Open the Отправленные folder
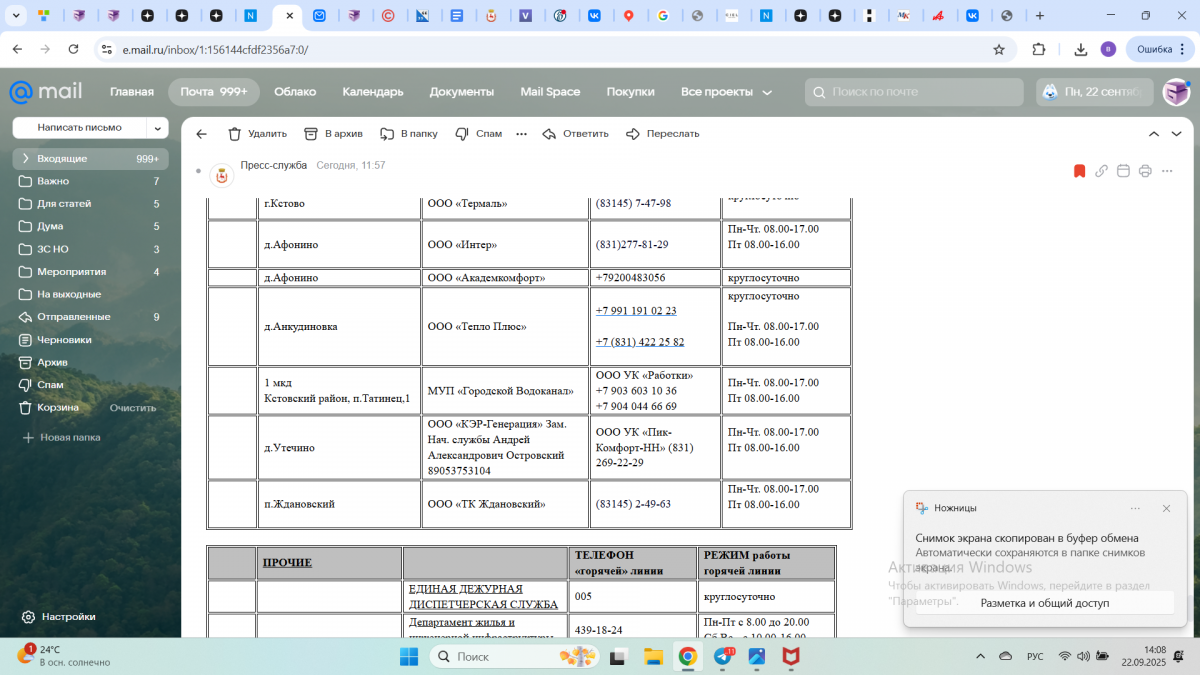Screen dimensions: 1200x675 (x=90, y=317)
